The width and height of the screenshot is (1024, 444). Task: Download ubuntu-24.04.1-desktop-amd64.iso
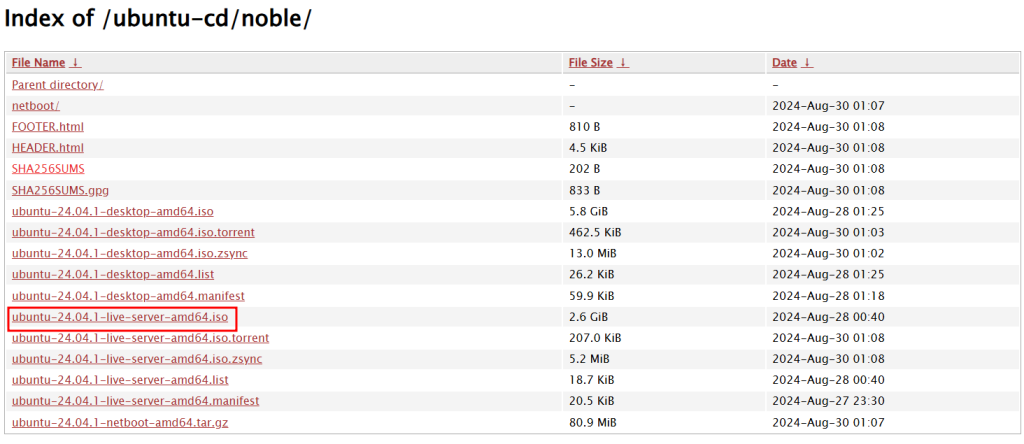click(112, 211)
